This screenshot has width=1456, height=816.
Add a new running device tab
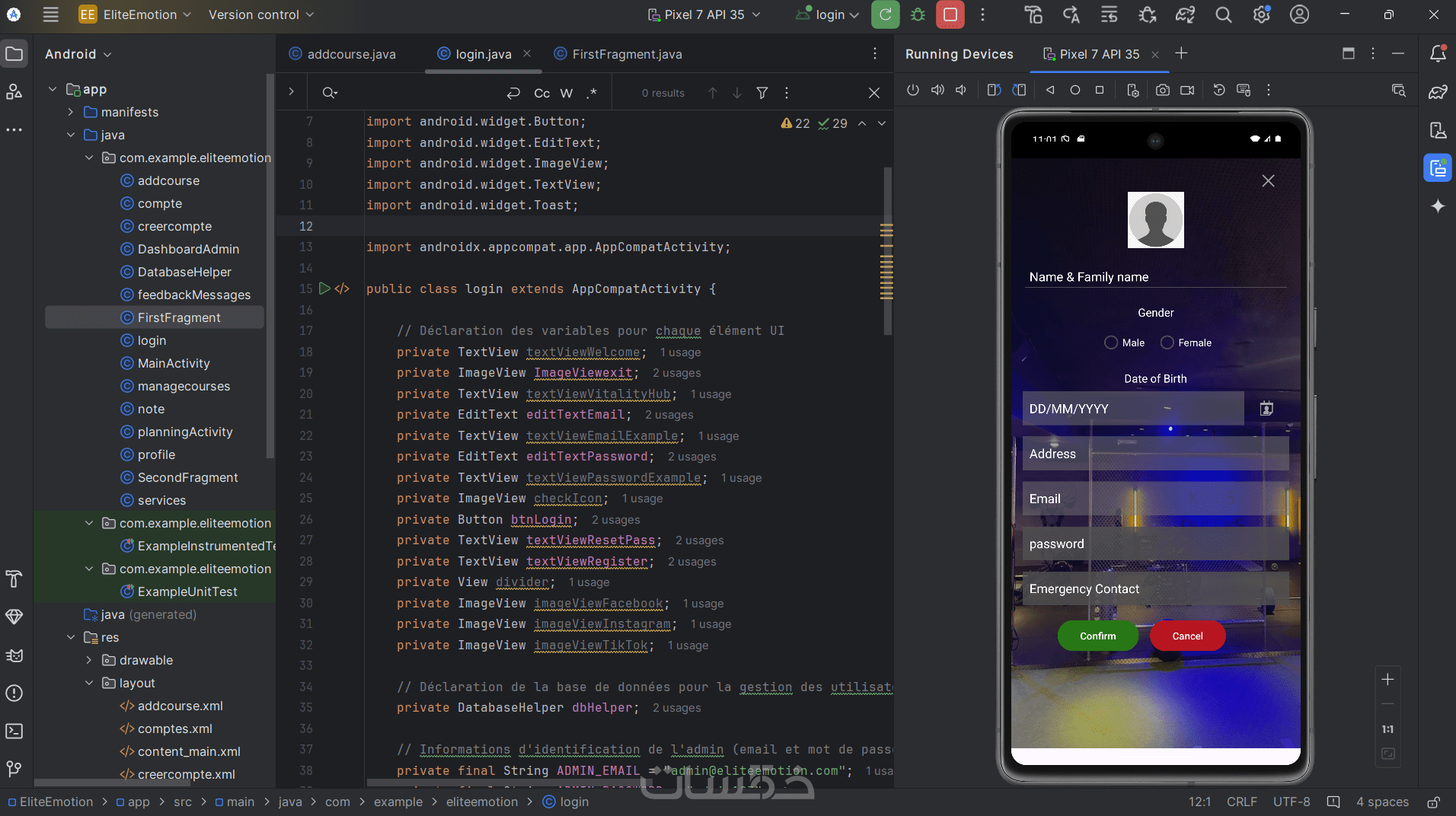[x=1181, y=53]
